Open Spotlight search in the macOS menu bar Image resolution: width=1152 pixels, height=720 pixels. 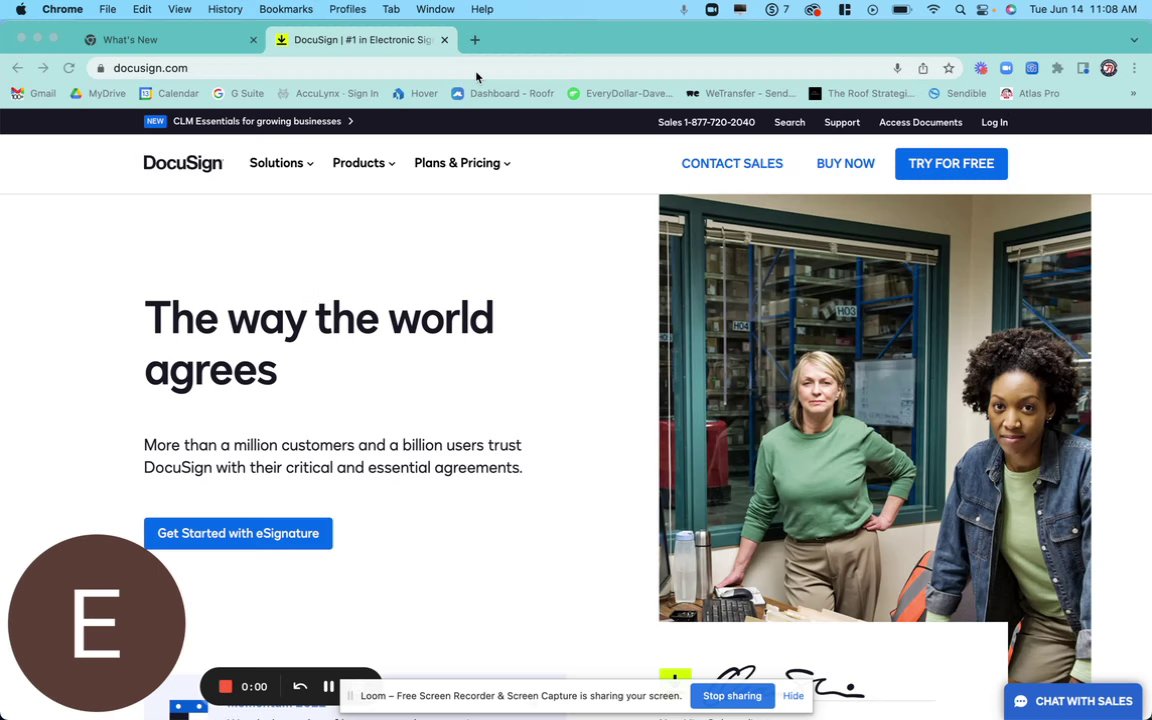pyautogui.click(x=960, y=10)
